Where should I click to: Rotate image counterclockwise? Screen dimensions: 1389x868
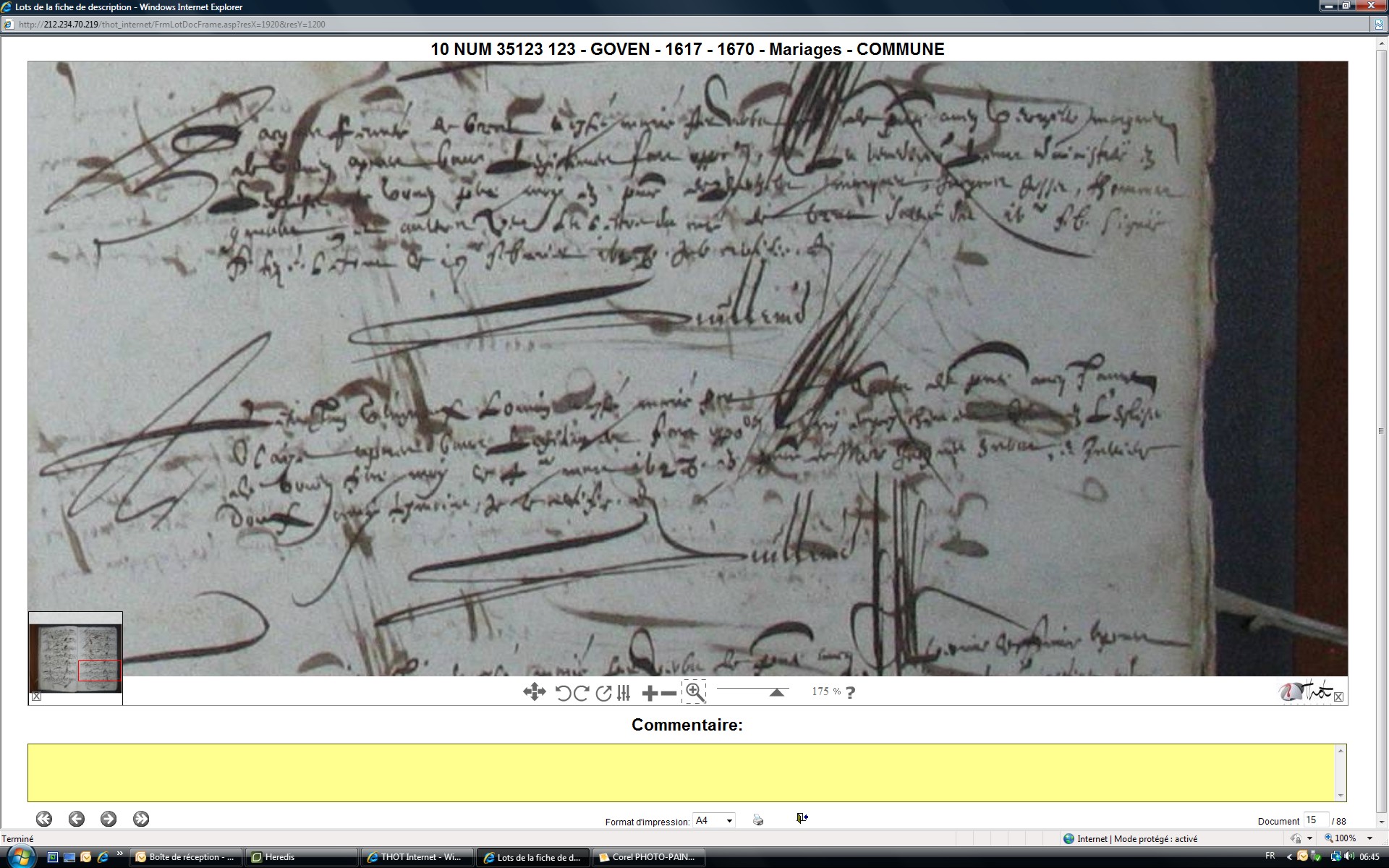(563, 693)
